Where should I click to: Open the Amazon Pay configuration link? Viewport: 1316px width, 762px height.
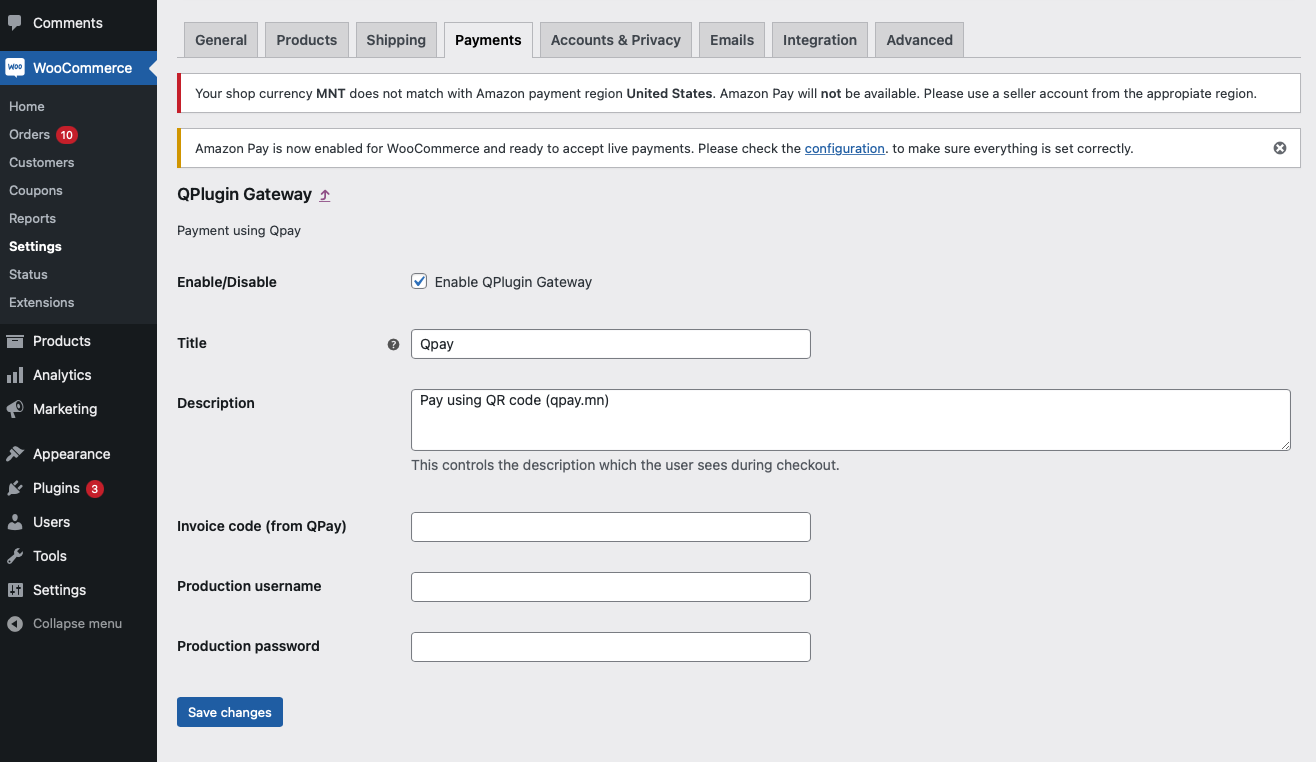pos(845,148)
